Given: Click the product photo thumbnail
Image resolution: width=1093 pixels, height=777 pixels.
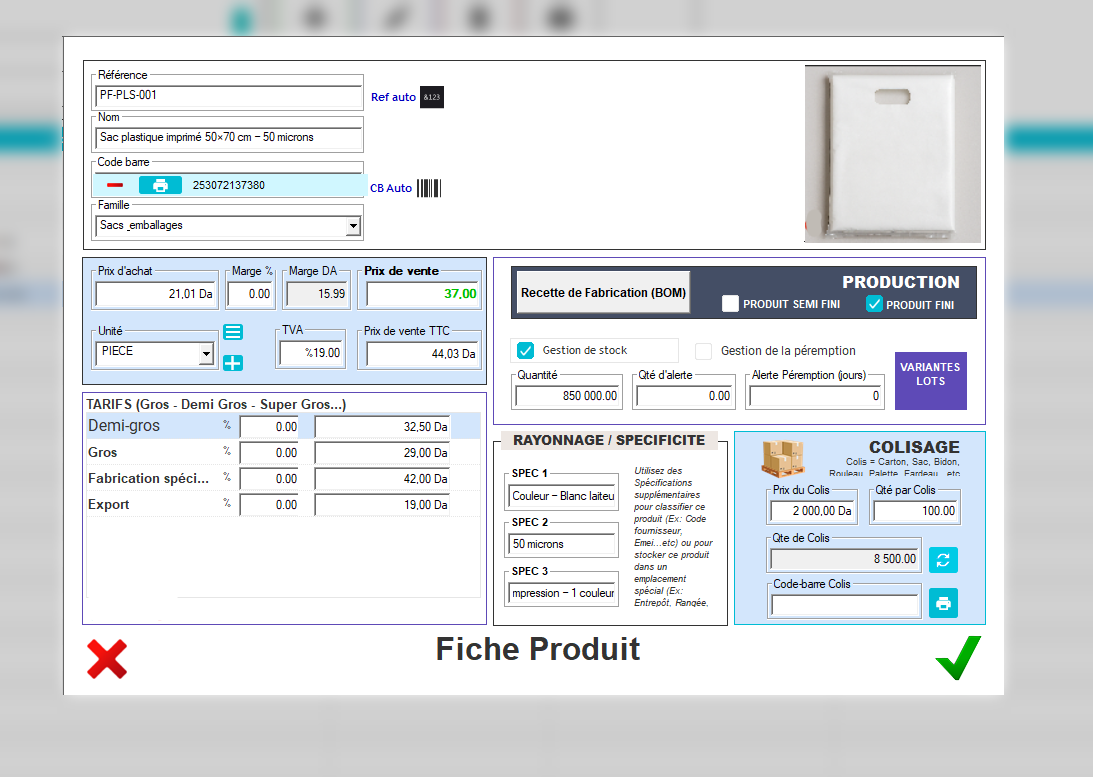Looking at the screenshot, I should pos(891,153).
